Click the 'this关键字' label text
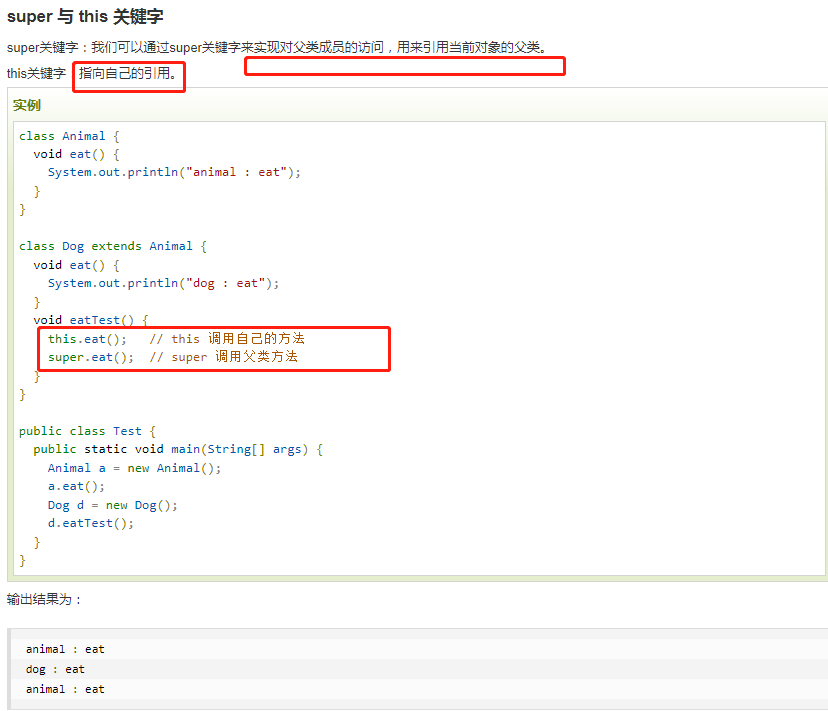The height and width of the screenshot is (711, 828). click(x=36, y=73)
